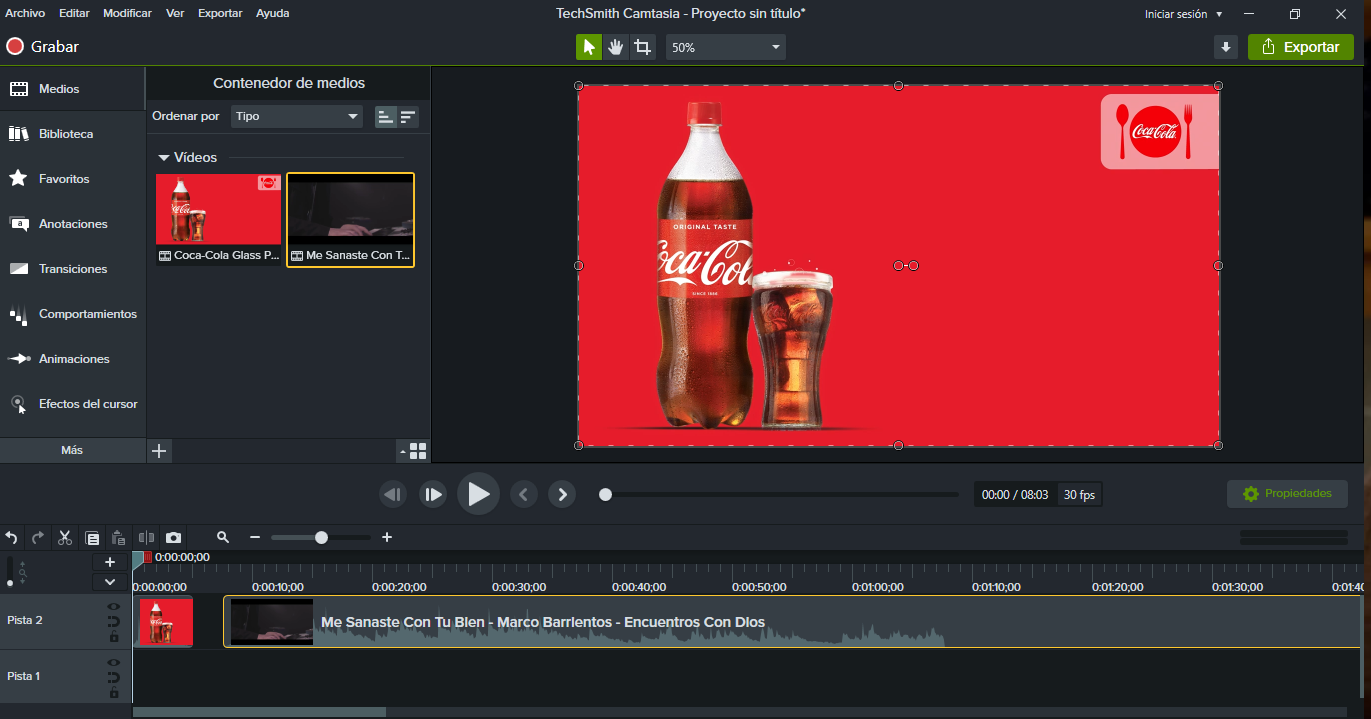Step forward one frame

[433, 494]
